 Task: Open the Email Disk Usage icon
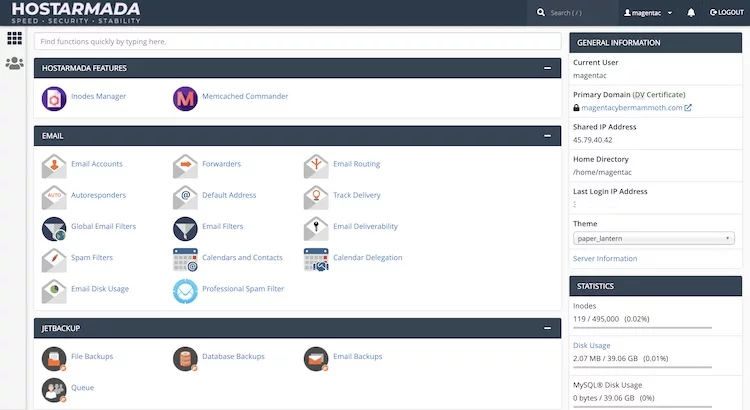click(54, 291)
